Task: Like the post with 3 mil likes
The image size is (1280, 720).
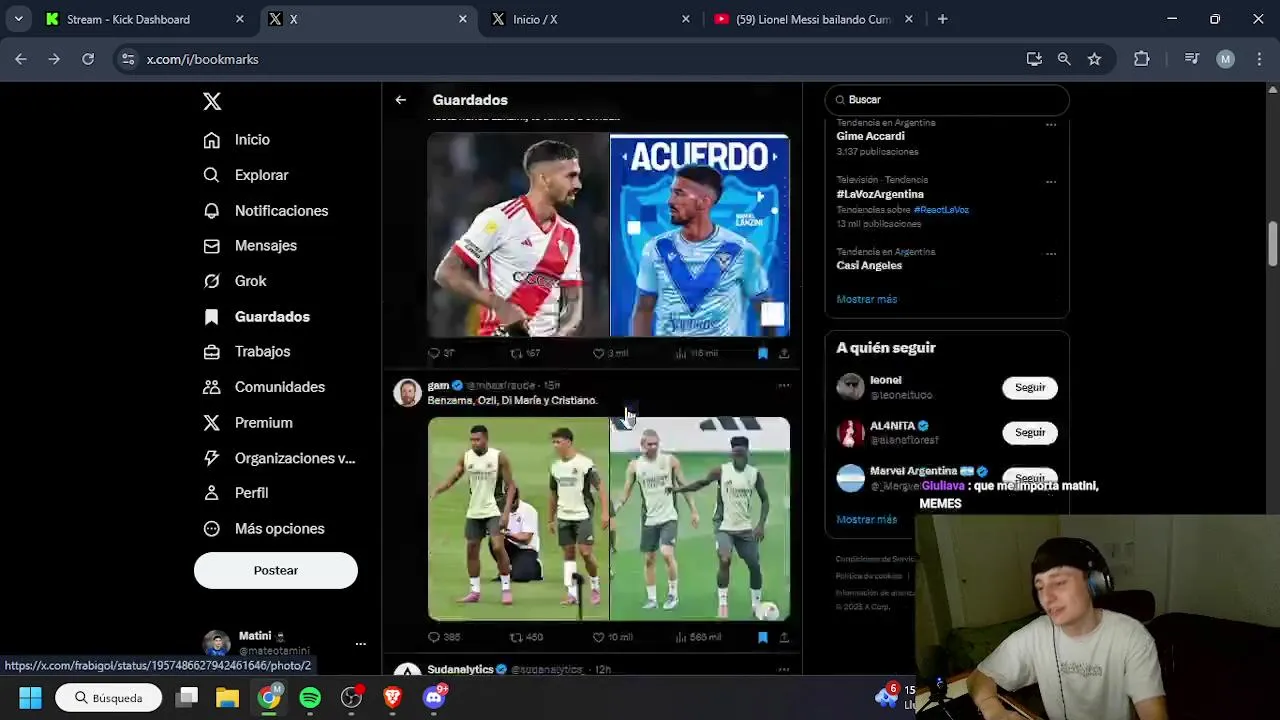Action: 610,353
